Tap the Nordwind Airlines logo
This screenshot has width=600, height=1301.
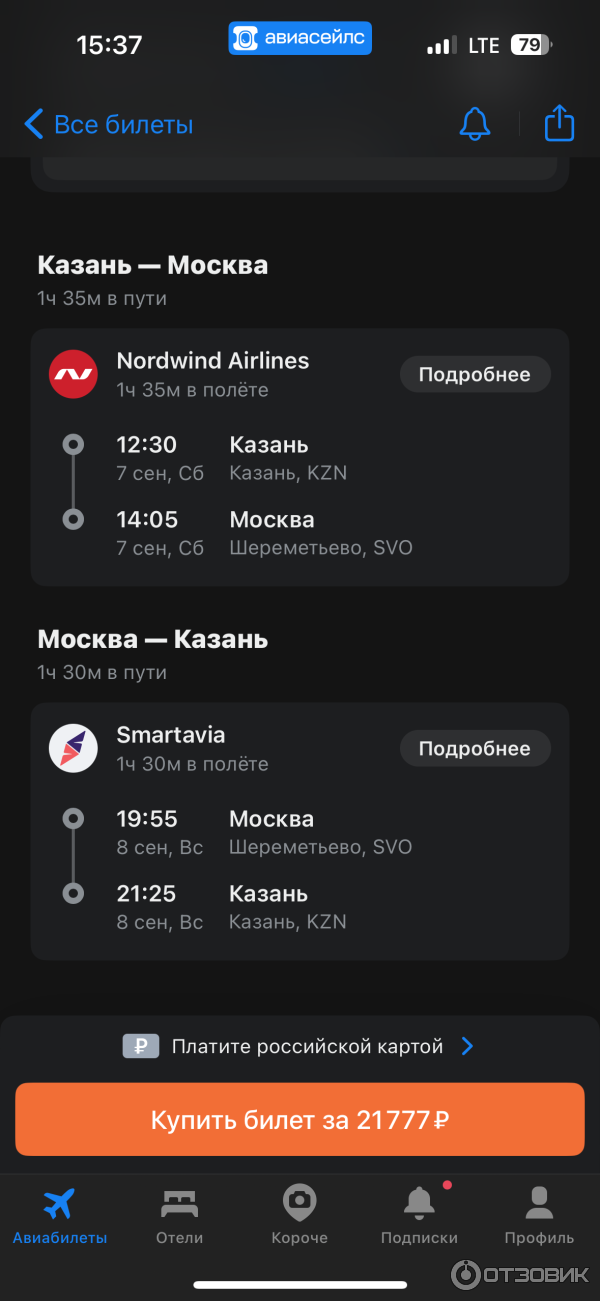(73, 374)
